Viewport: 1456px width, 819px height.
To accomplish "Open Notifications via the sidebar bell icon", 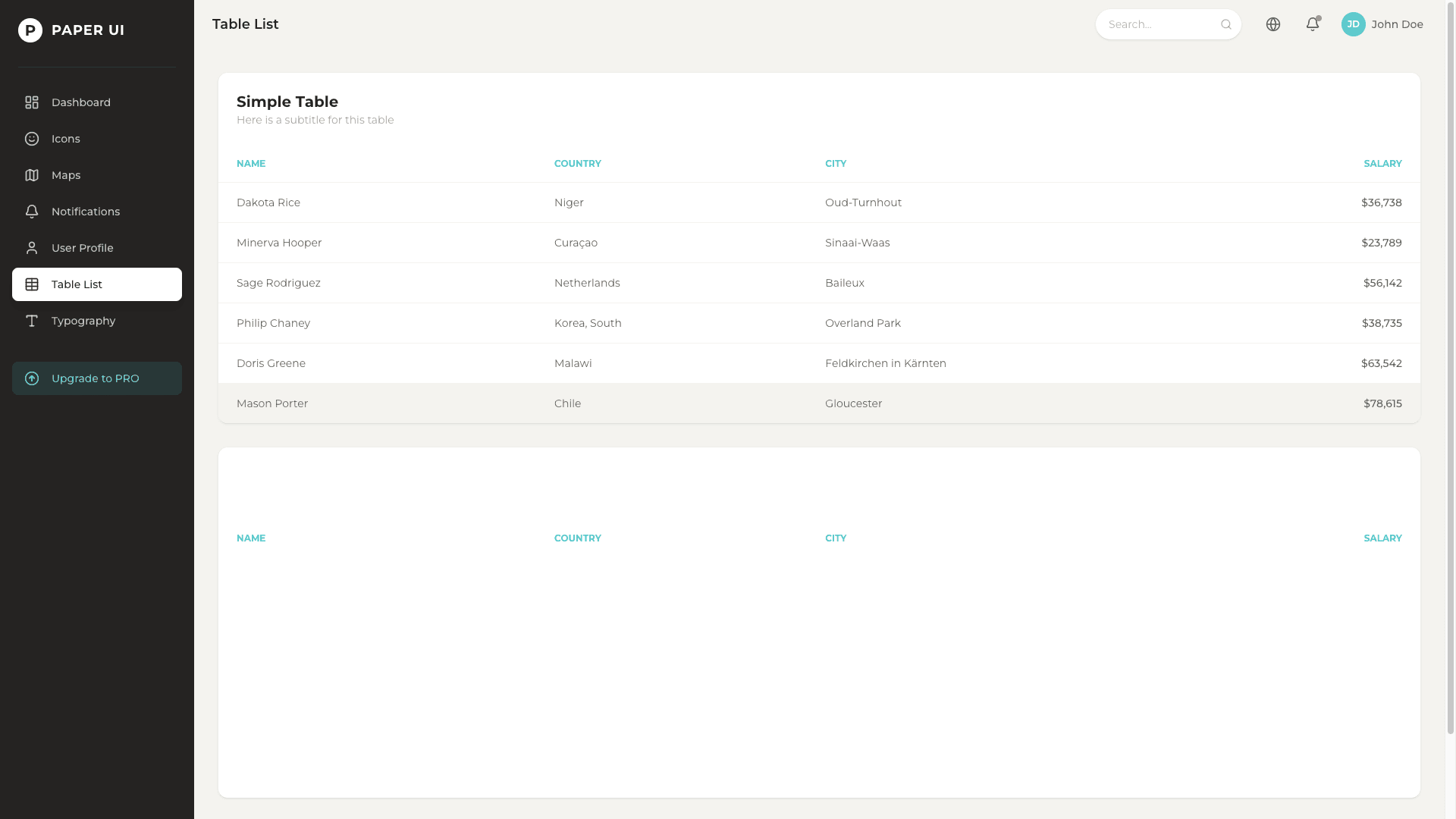I will pos(31,212).
